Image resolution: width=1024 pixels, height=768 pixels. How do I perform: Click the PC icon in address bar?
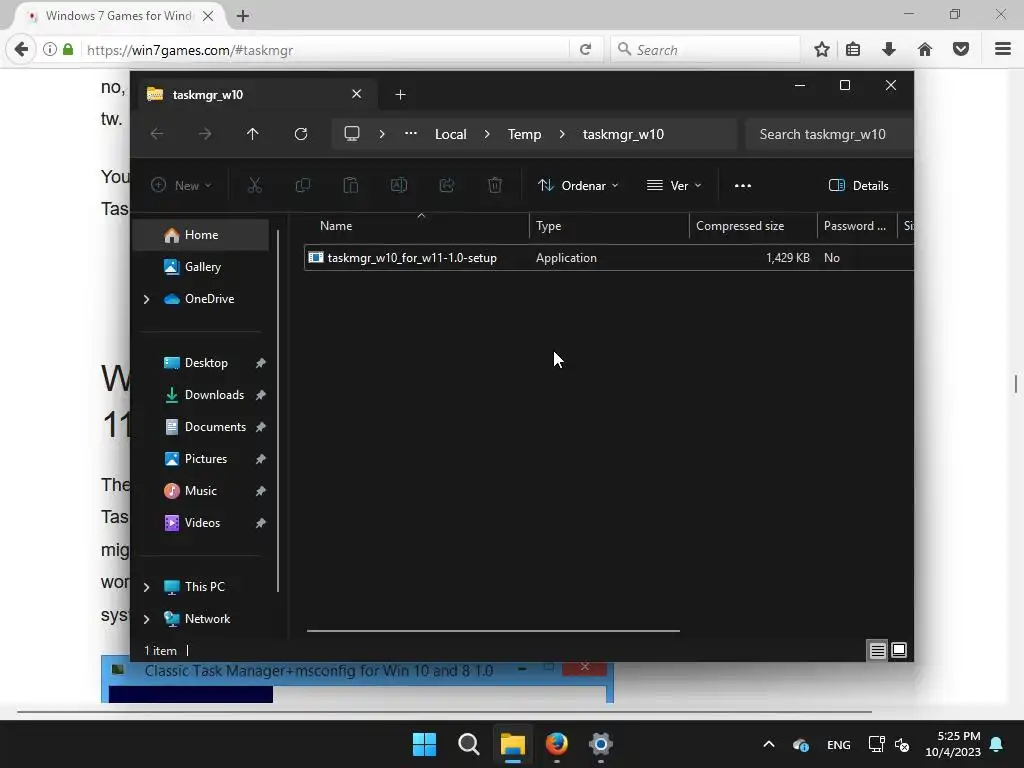pos(352,134)
